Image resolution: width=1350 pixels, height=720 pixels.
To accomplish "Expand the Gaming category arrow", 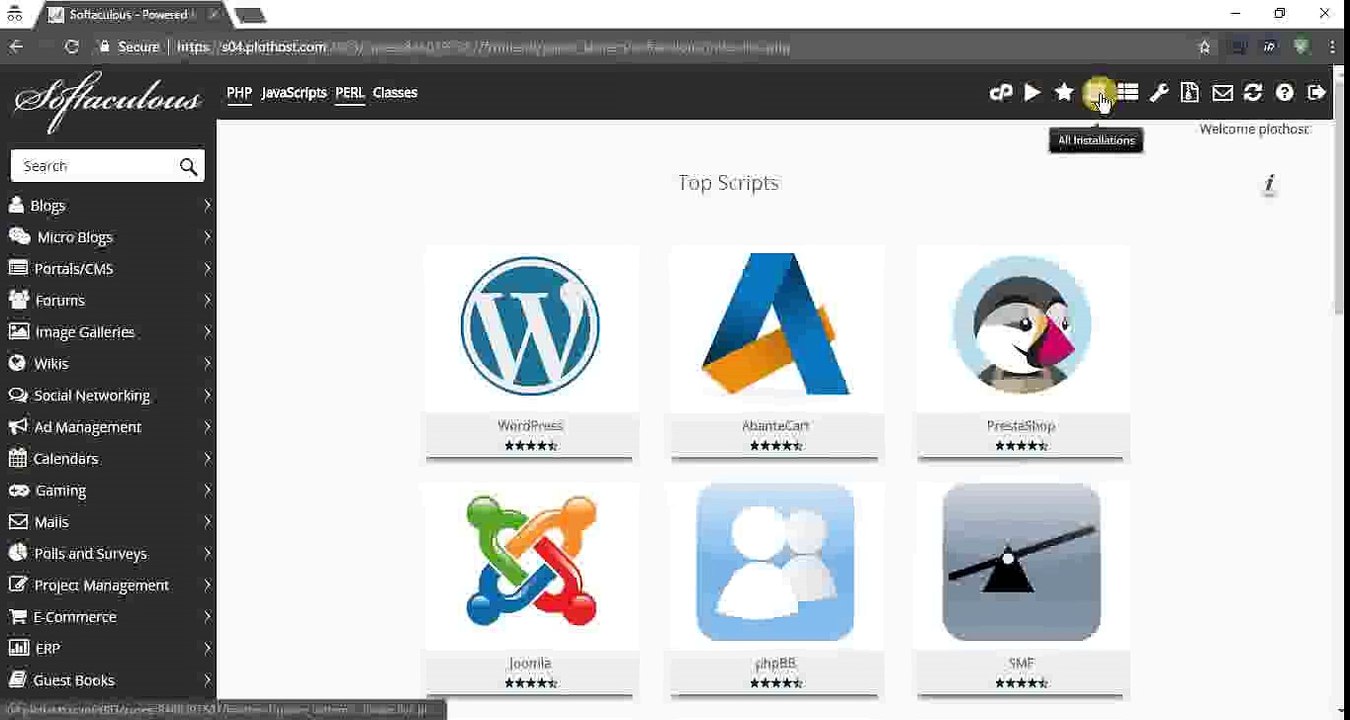I will pyautogui.click(x=207, y=490).
